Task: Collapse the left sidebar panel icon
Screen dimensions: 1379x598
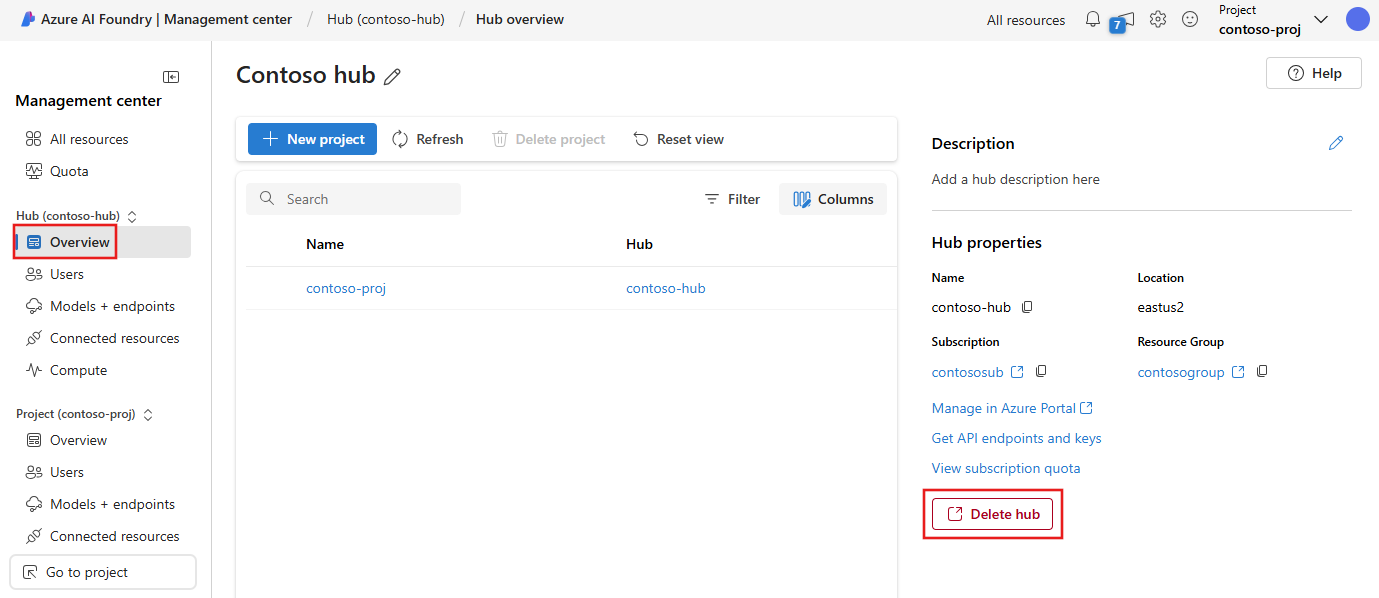Action: point(171,77)
